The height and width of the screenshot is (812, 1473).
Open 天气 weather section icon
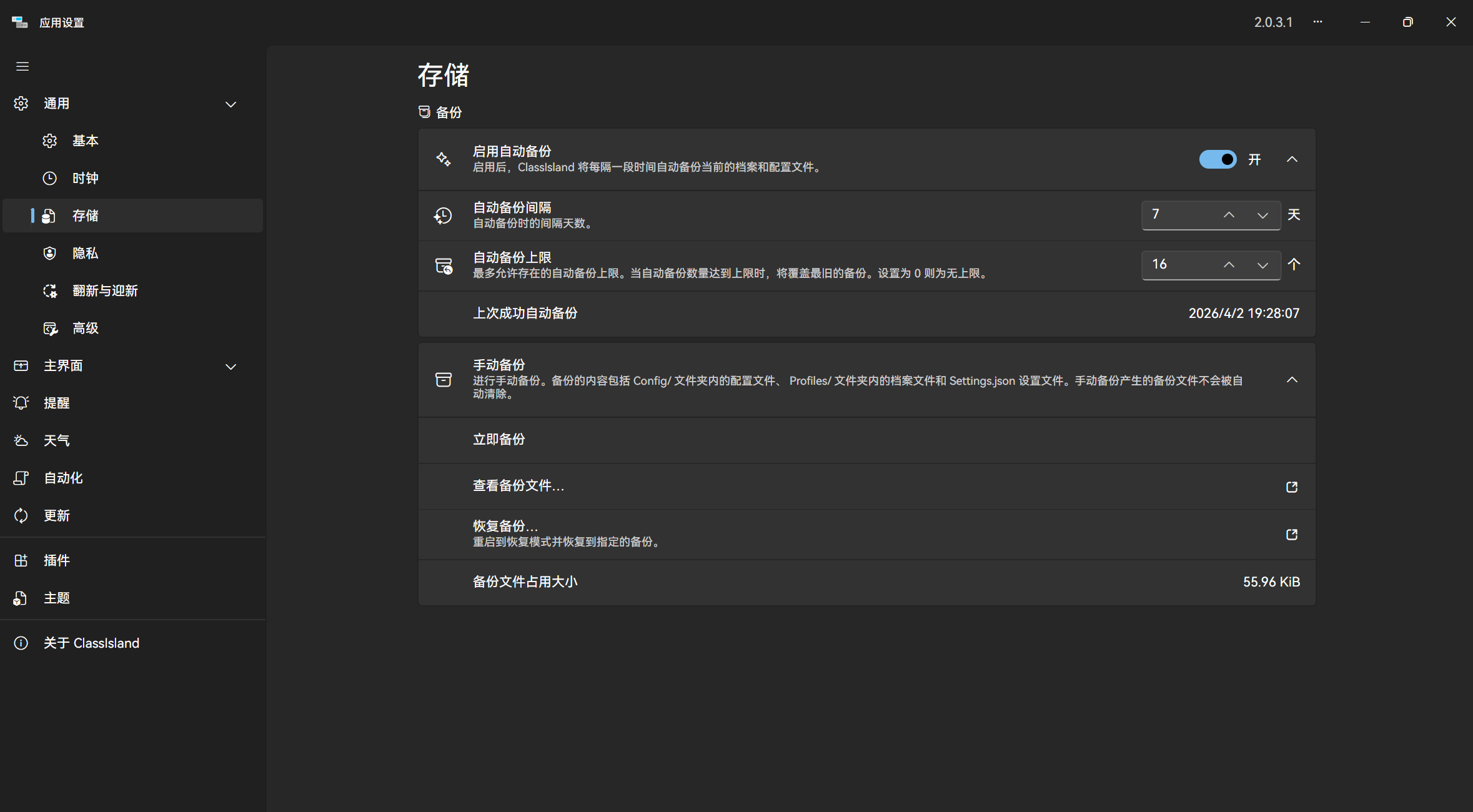coord(21,440)
